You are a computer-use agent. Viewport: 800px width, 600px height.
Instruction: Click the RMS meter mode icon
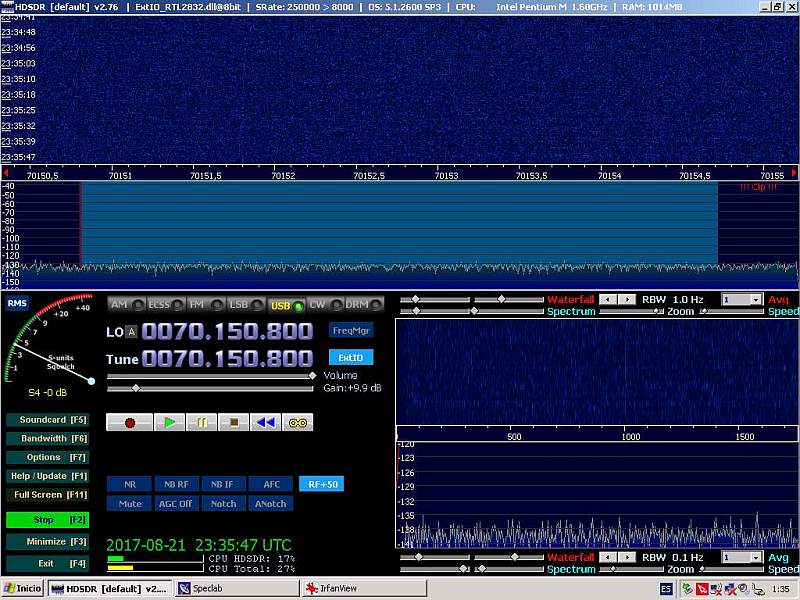[x=16, y=303]
